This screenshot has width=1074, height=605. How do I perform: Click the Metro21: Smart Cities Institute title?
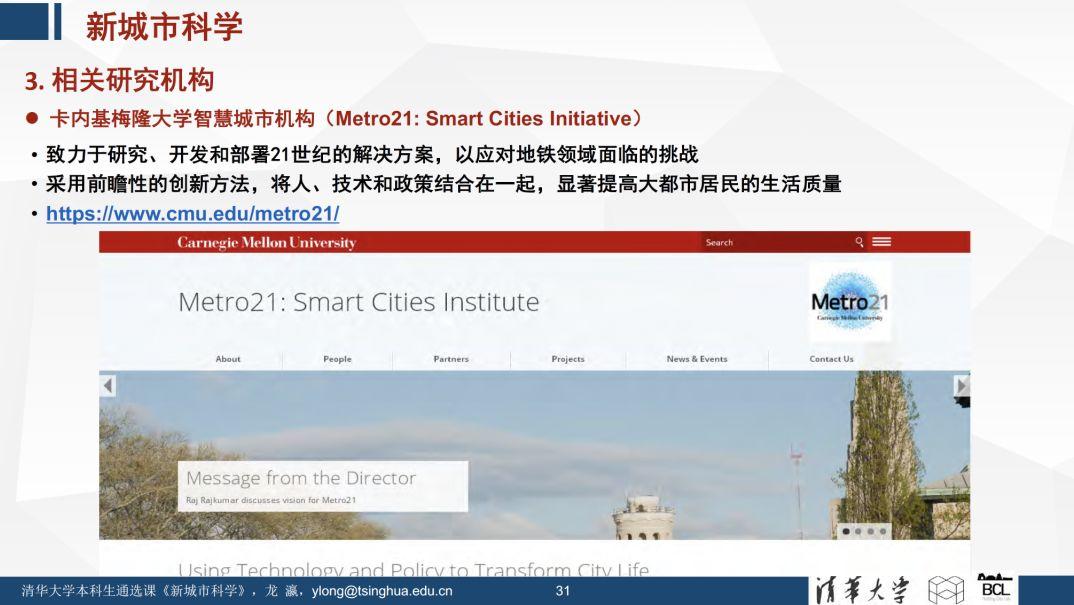click(x=358, y=302)
